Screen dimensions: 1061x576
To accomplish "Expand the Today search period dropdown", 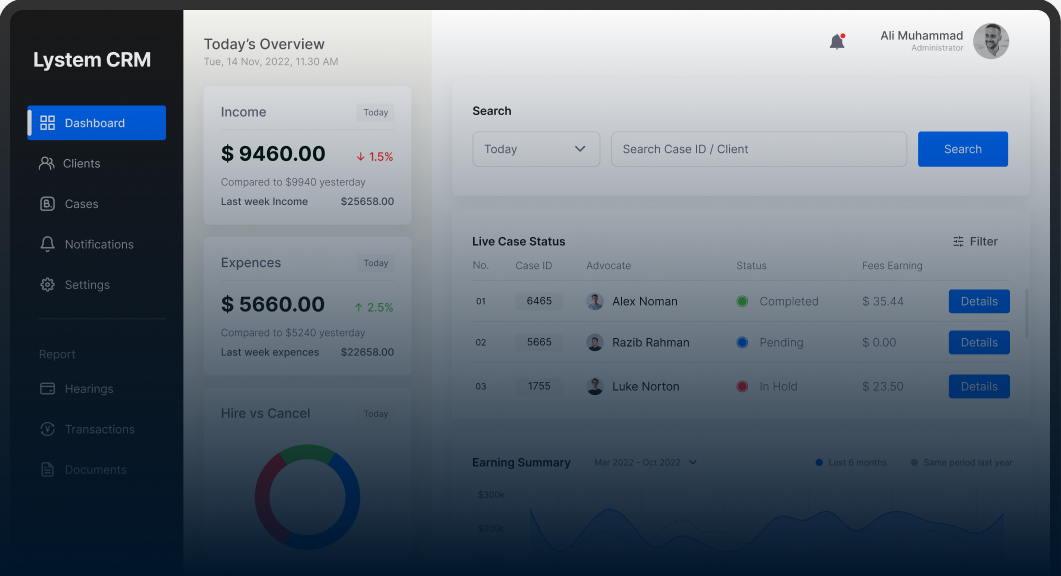I will (x=536, y=149).
